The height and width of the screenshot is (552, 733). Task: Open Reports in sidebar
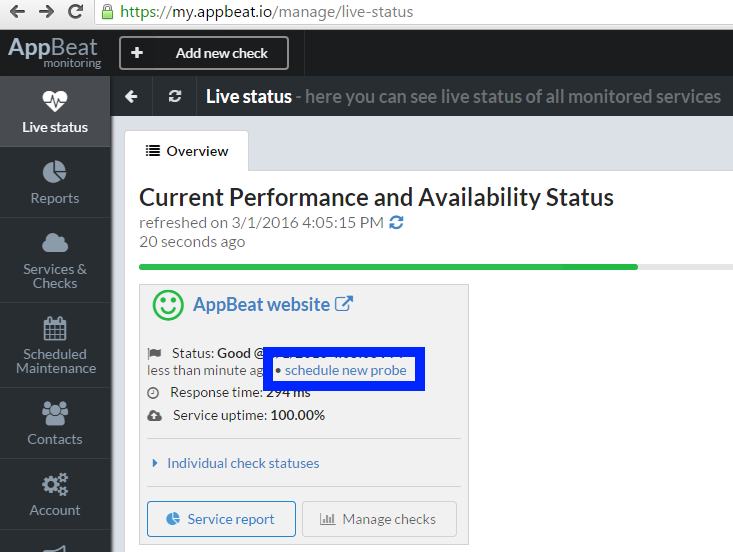55,182
